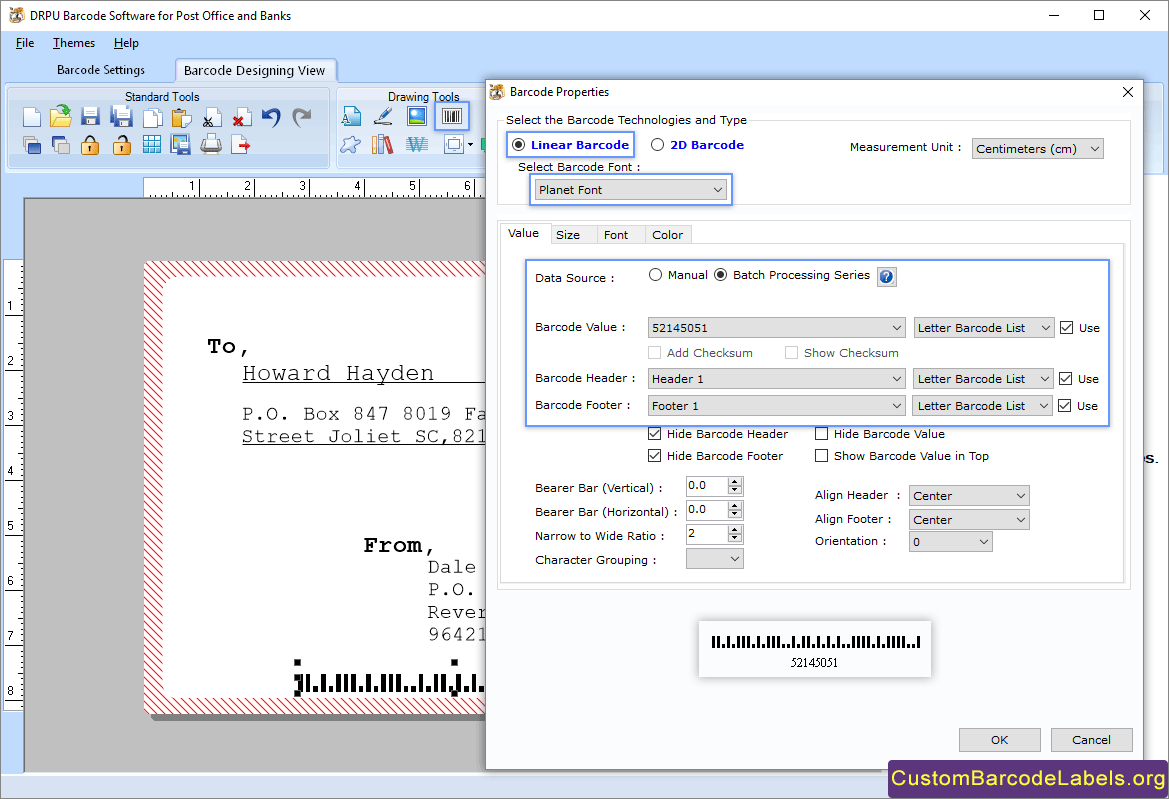Uncheck Use for Barcode Header list
This screenshot has width=1169, height=799.
(x=1066, y=379)
